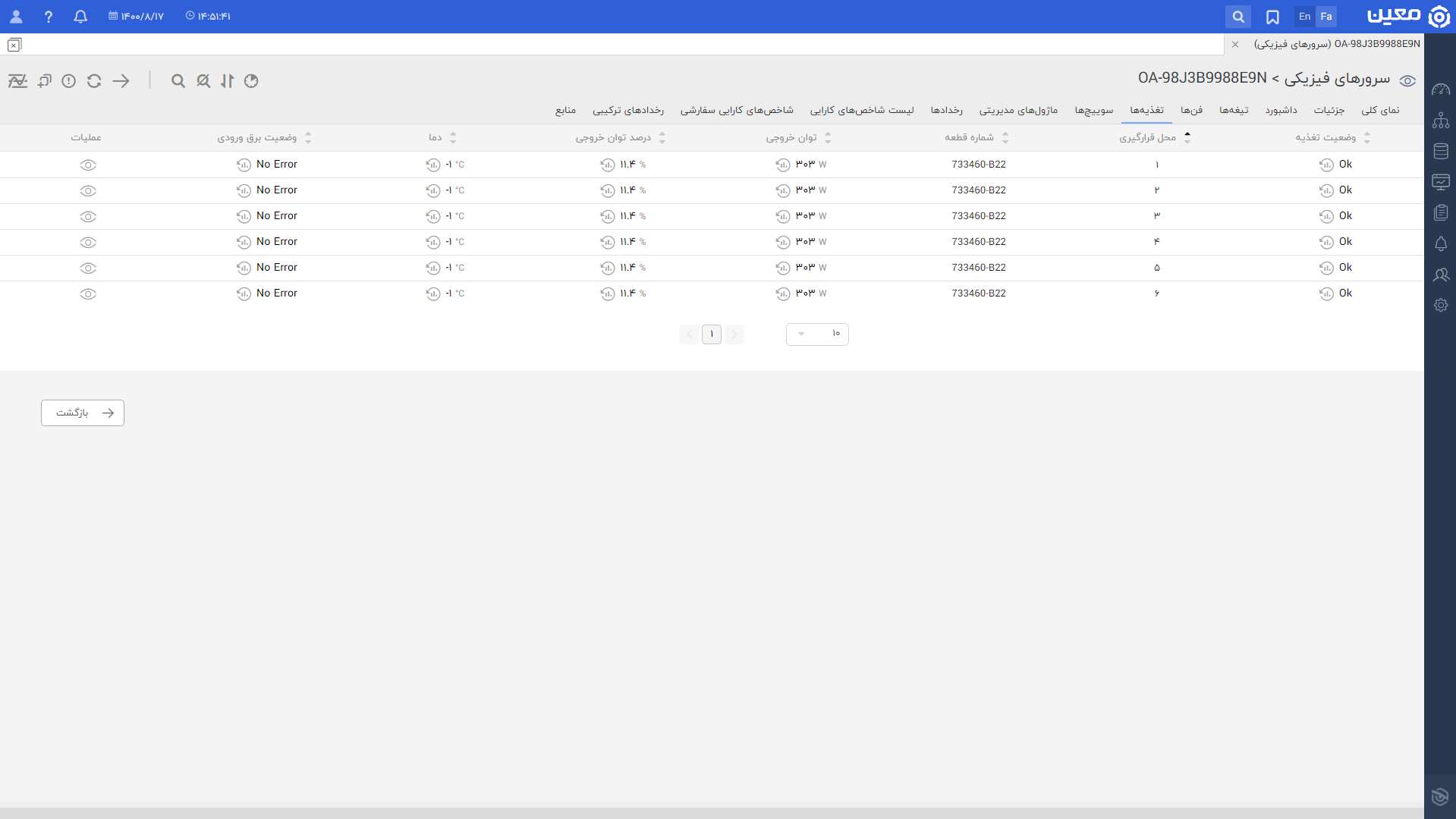Close the OA-98J3B9988E9N tab
Image resolution: width=1456 pixels, height=819 pixels.
tap(1235, 44)
